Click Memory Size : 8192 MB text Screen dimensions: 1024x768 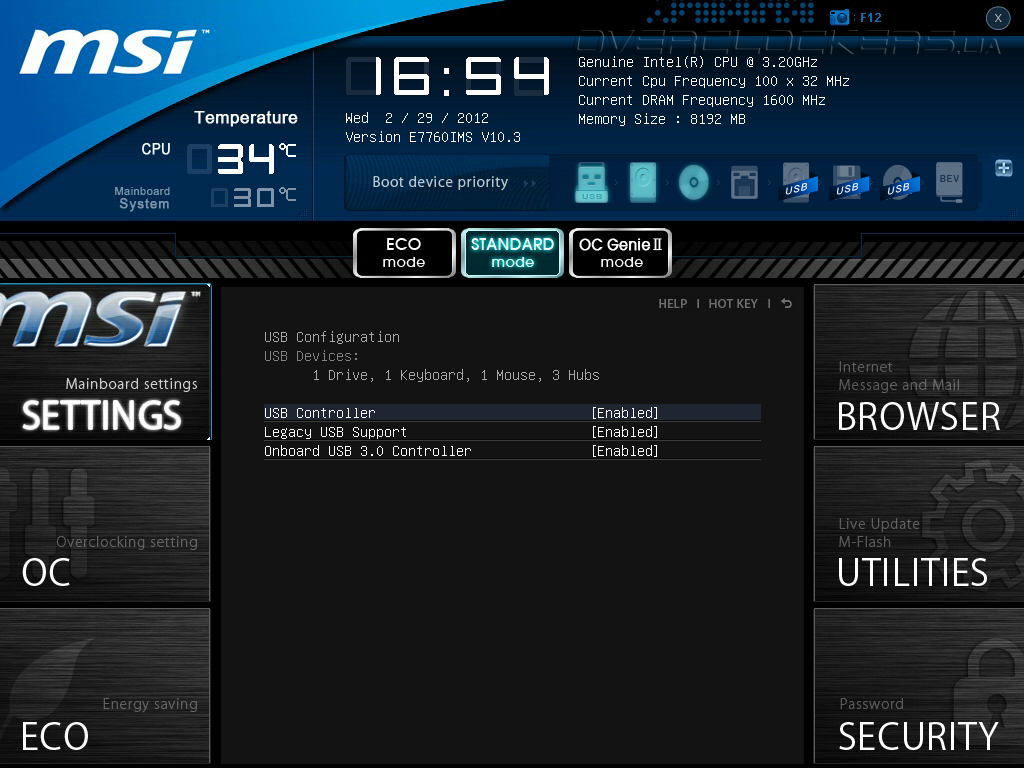coord(662,119)
